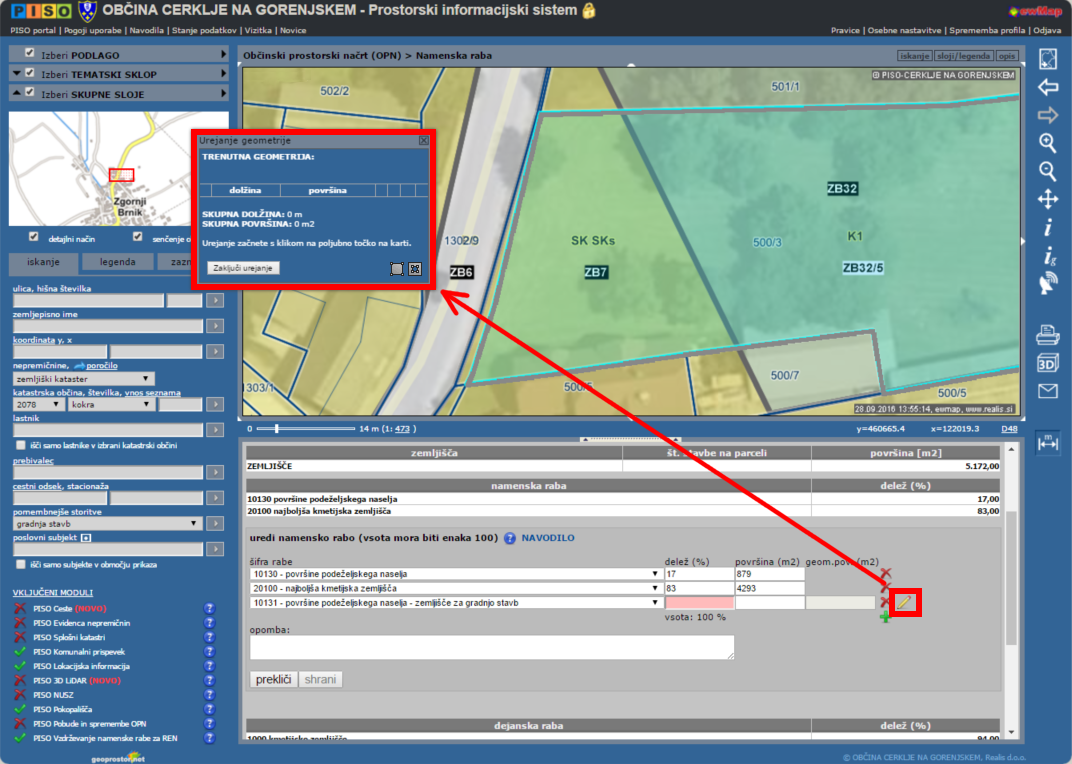This screenshot has height=764, width=1072.
Task: Click the envelope mail icon
Action: tap(1047, 391)
